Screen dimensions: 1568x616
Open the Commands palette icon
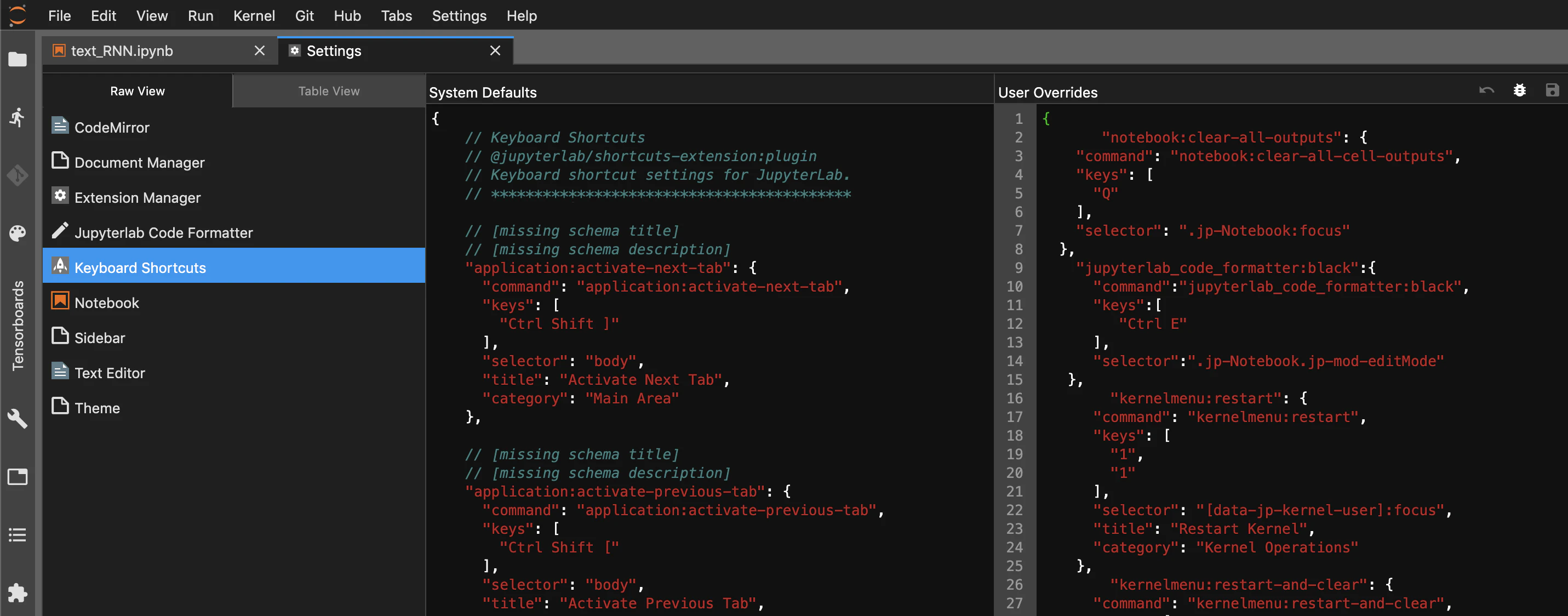[17, 233]
